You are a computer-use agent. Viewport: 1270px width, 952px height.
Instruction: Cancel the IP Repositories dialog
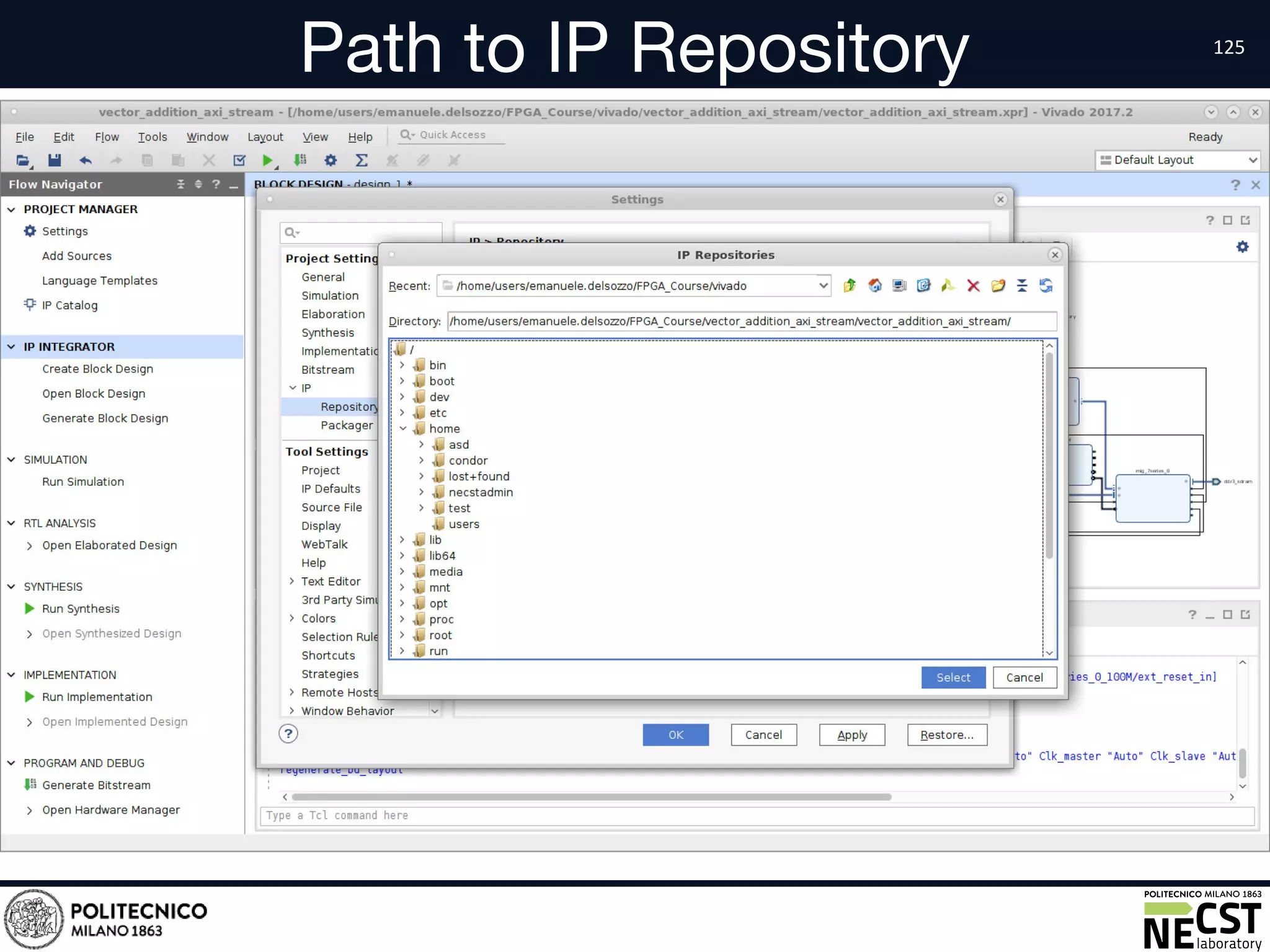point(1024,677)
